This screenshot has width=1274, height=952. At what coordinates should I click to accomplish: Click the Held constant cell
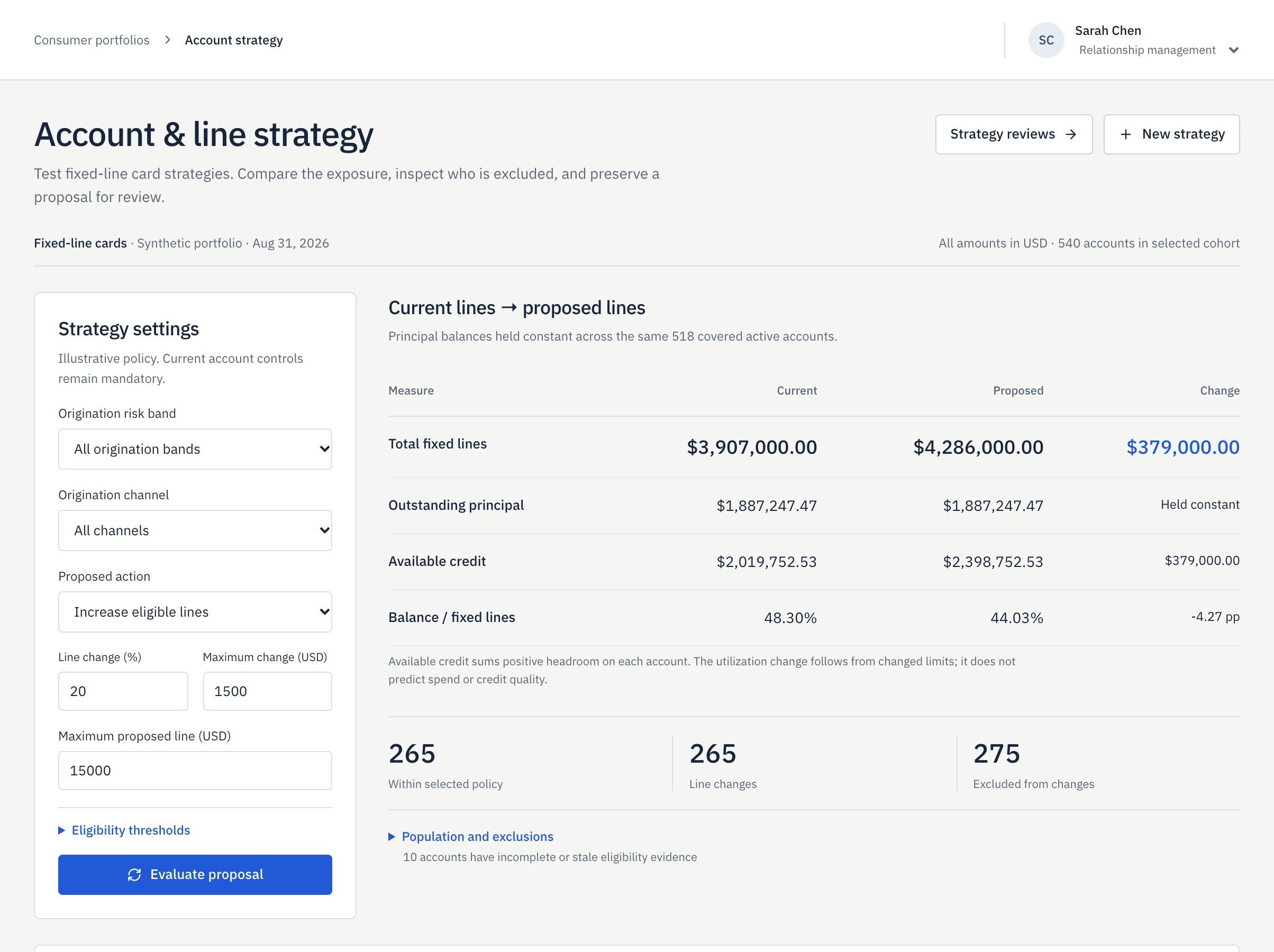1200,505
